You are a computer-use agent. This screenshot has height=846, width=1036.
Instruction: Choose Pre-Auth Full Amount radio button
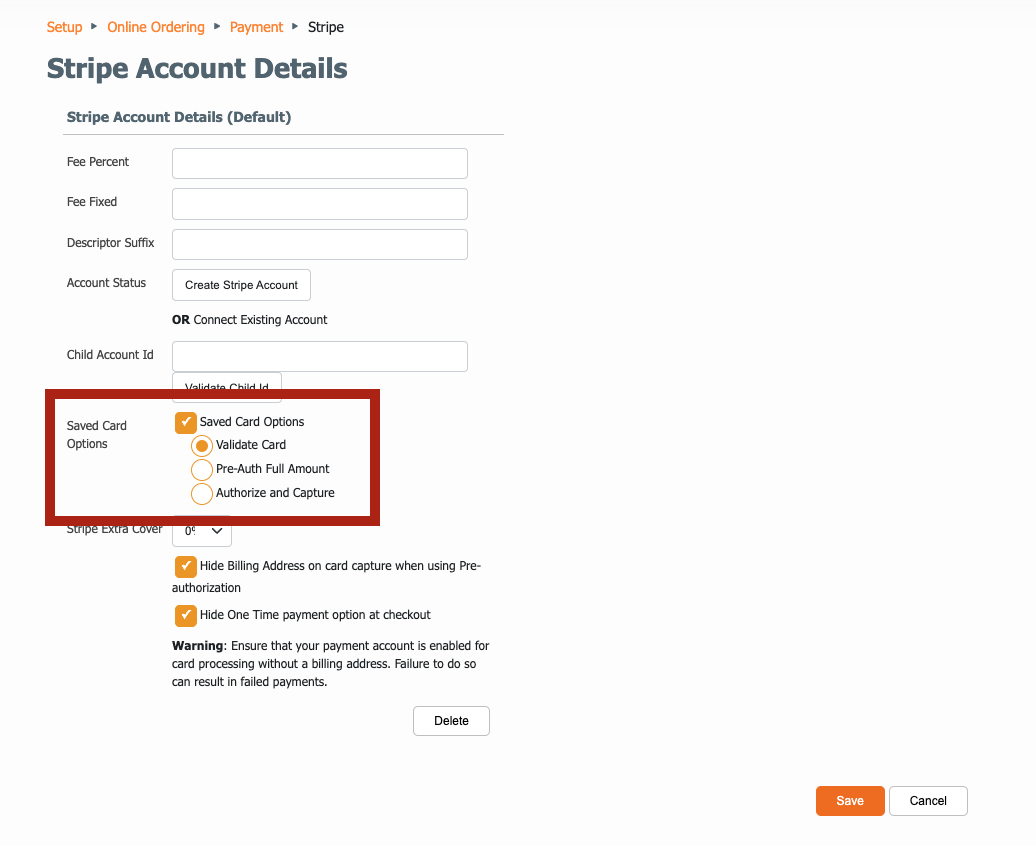(202, 469)
